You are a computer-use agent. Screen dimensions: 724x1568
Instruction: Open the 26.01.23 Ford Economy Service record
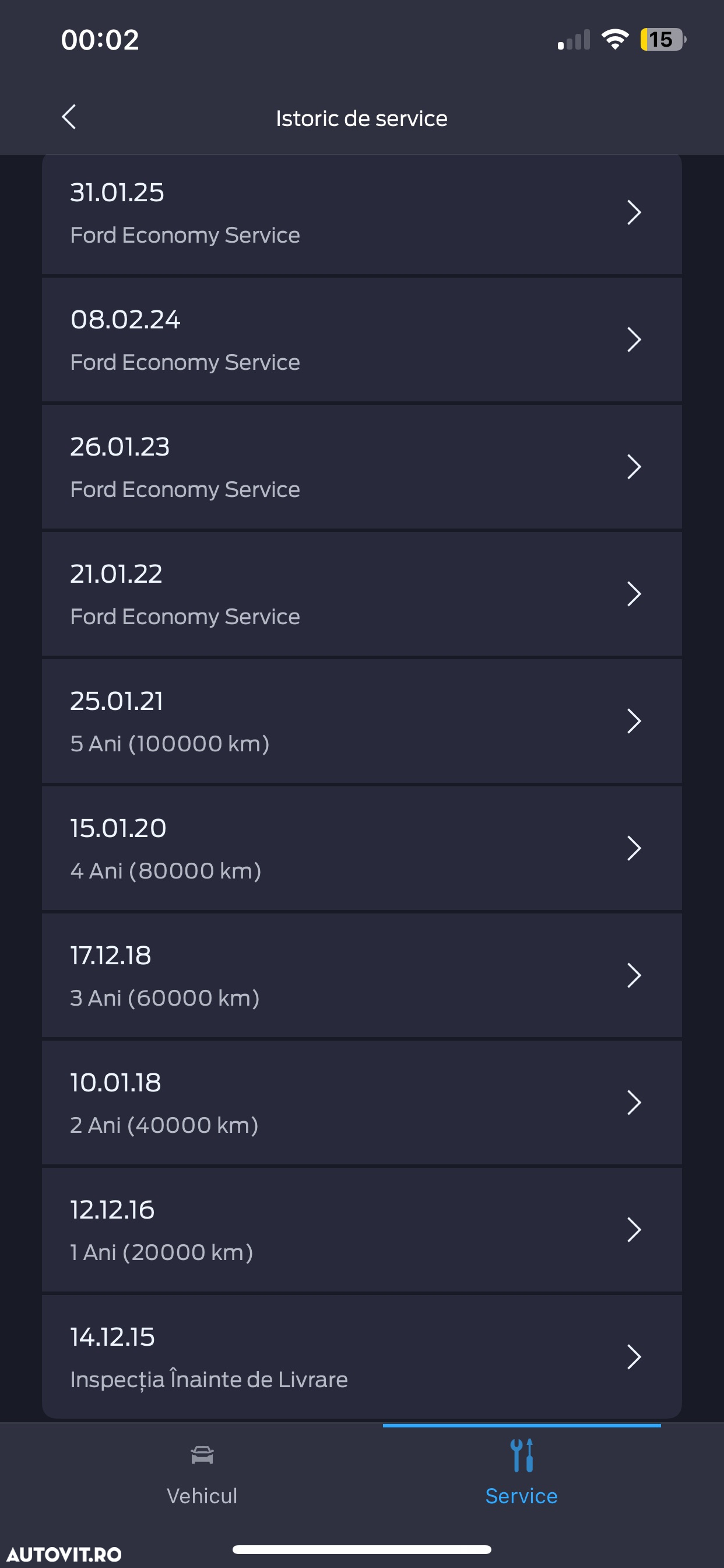pyautogui.click(x=361, y=467)
